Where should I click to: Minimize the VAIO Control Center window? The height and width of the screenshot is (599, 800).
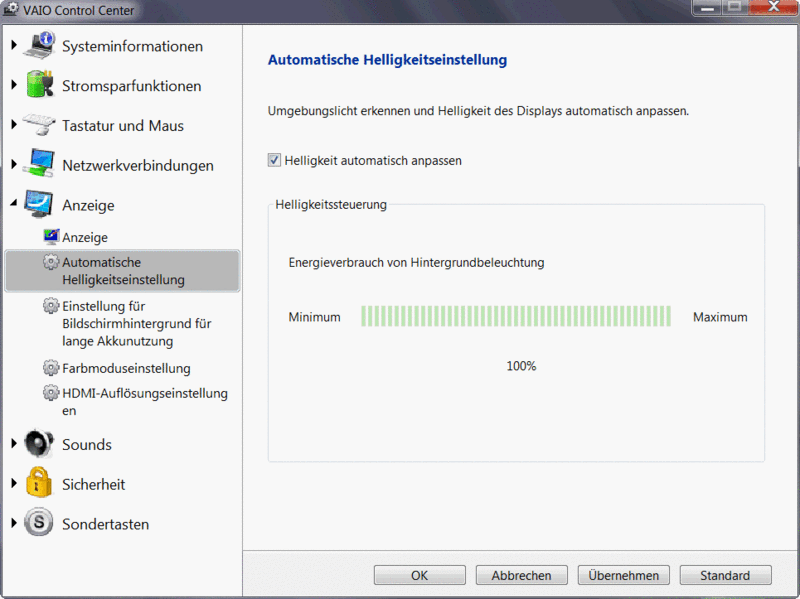[x=707, y=7]
